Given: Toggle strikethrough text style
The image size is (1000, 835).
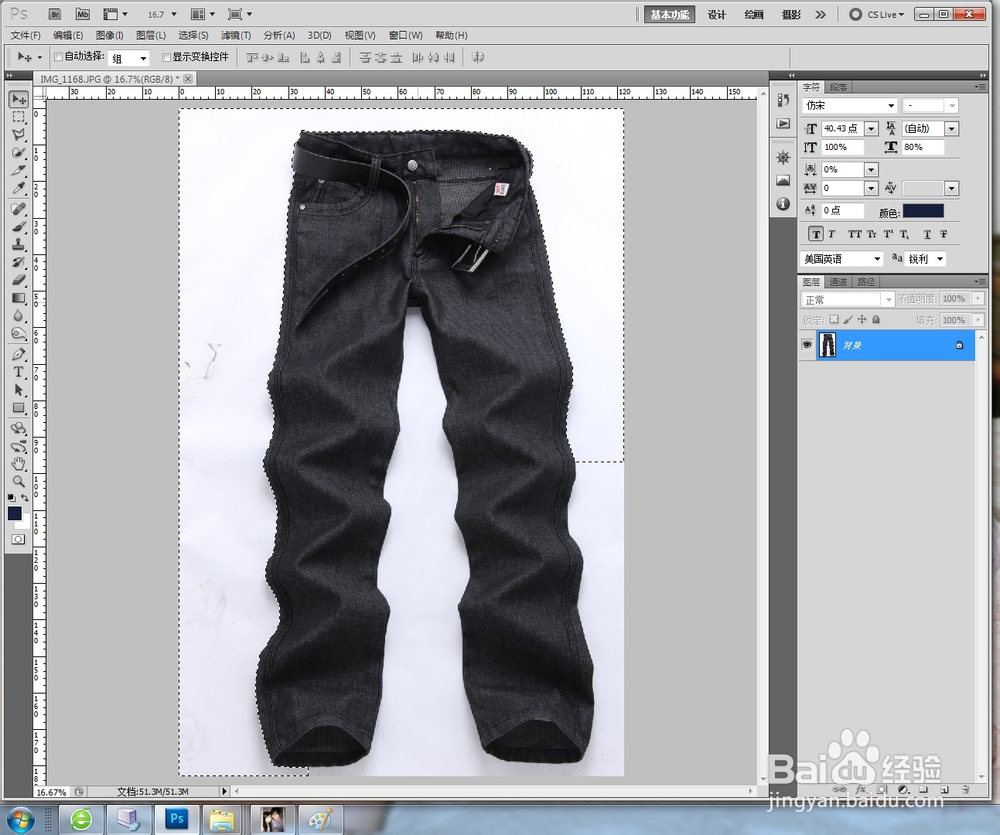Looking at the screenshot, I should [943, 234].
